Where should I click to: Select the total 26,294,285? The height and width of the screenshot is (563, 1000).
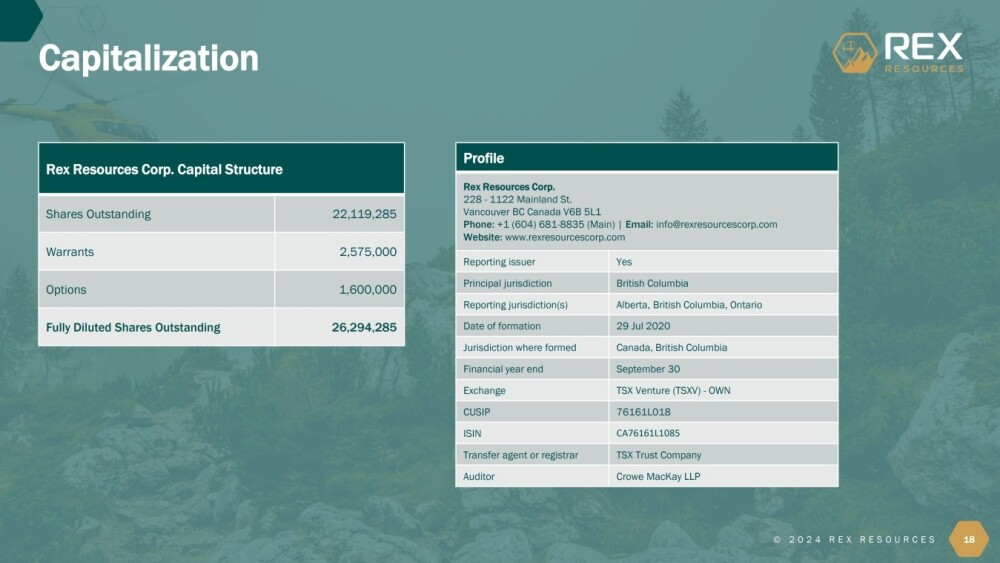[x=364, y=327]
